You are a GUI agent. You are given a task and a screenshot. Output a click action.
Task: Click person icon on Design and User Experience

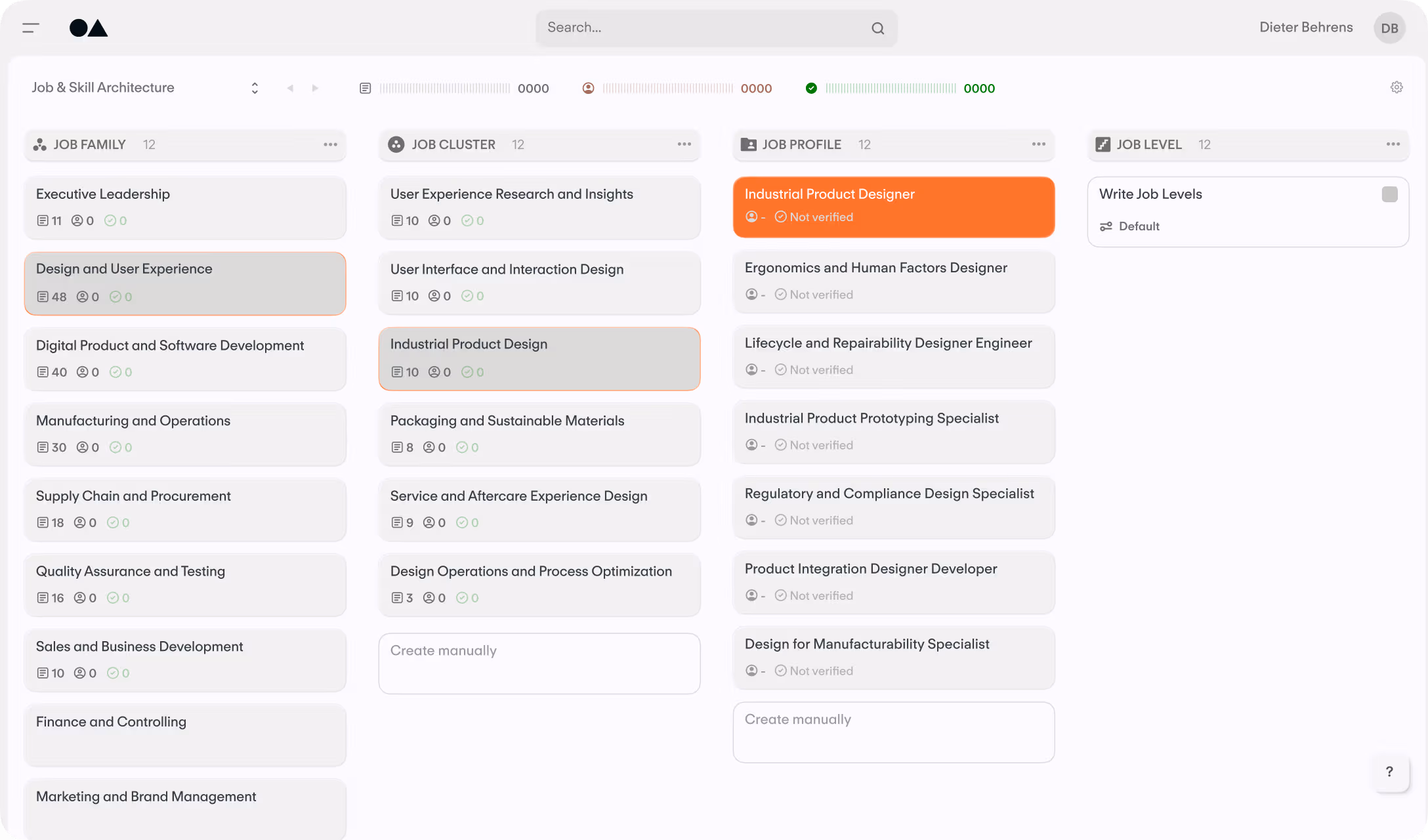tap(83, 297)
